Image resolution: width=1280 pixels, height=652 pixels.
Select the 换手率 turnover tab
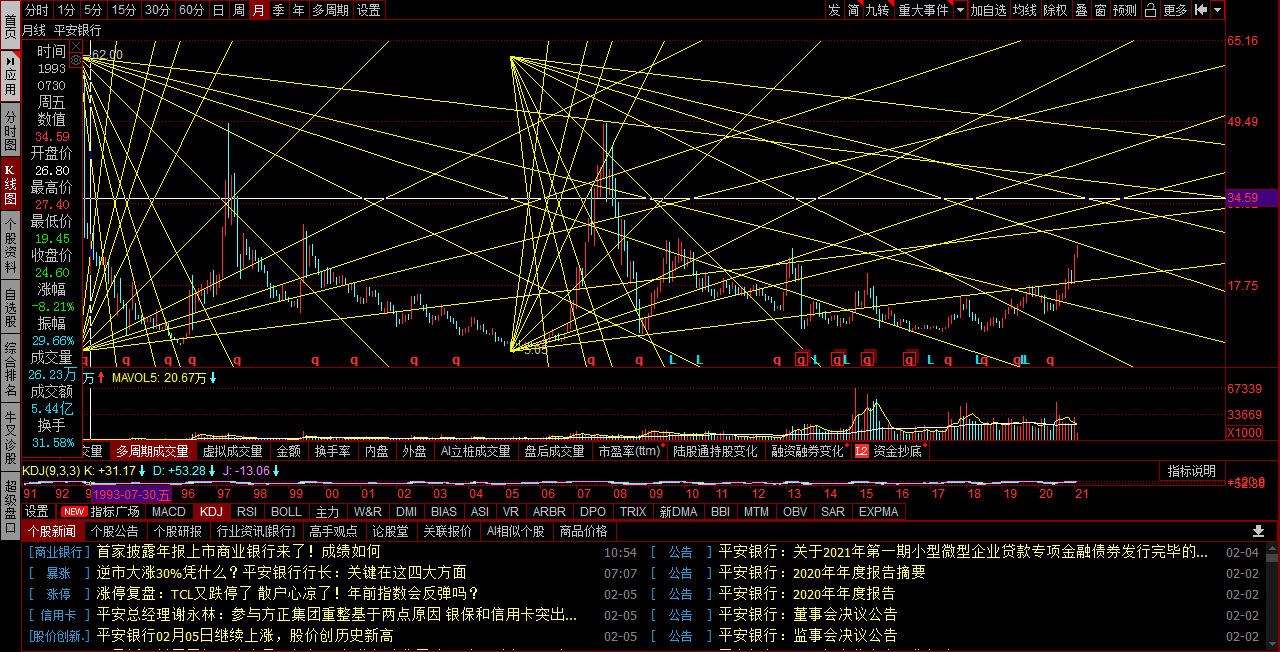(333, 451)
